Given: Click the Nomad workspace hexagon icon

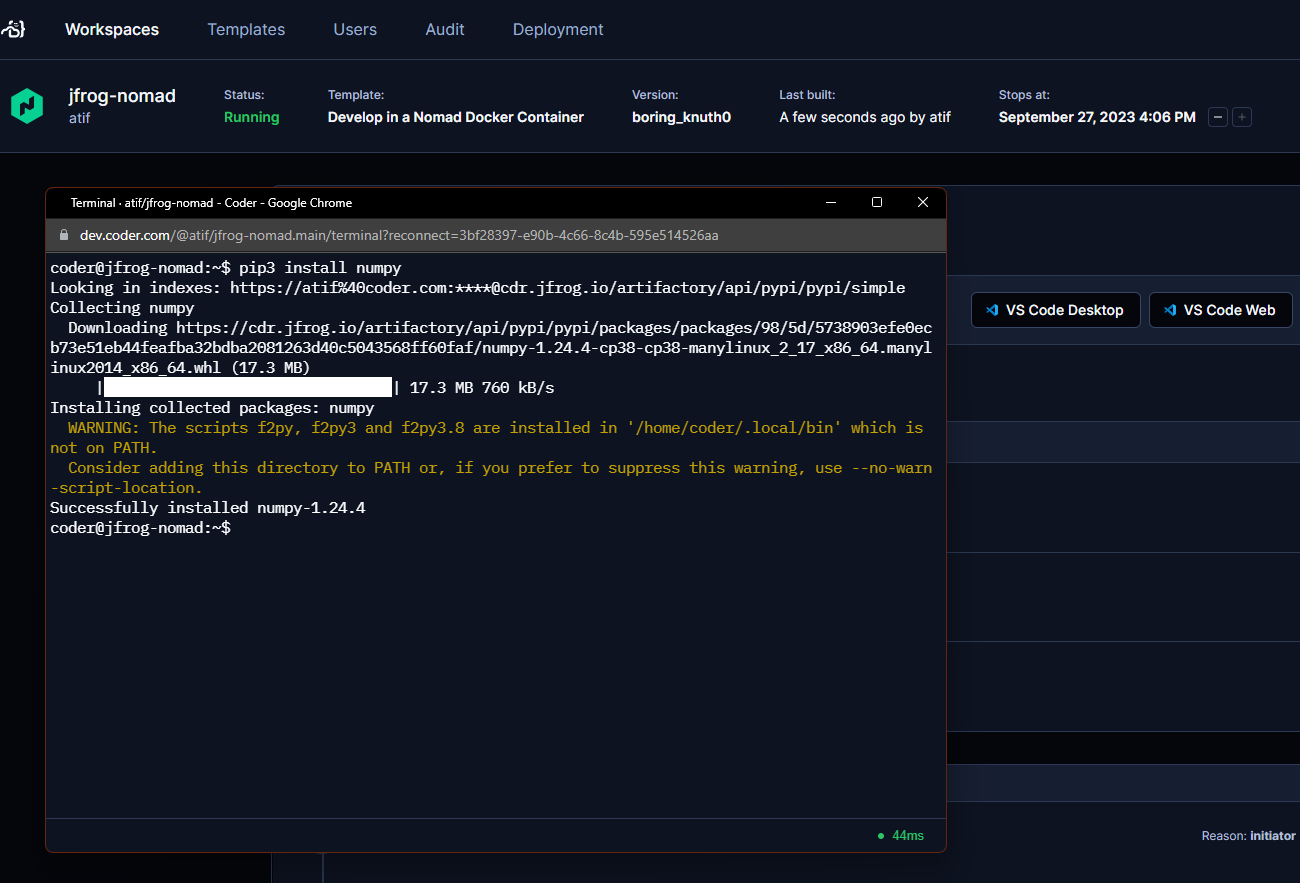Looking at the screenshot, I should click(27, 106).
